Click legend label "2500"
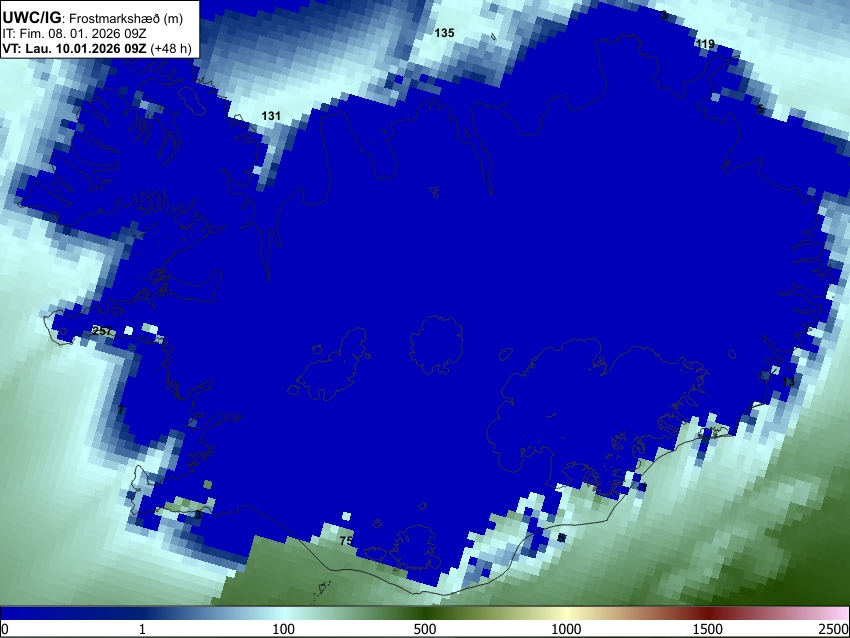 [834, 629]
